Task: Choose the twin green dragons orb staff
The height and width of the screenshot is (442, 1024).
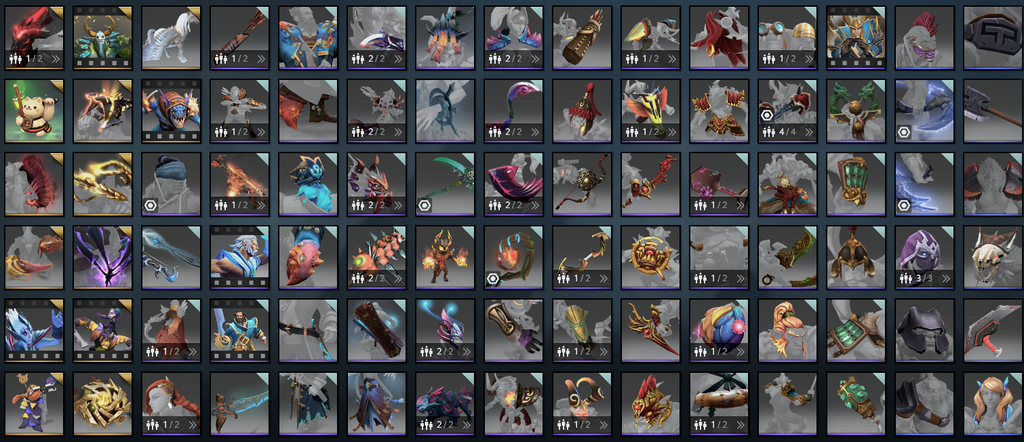Action: pyautogui.click(x=856, y=111)
